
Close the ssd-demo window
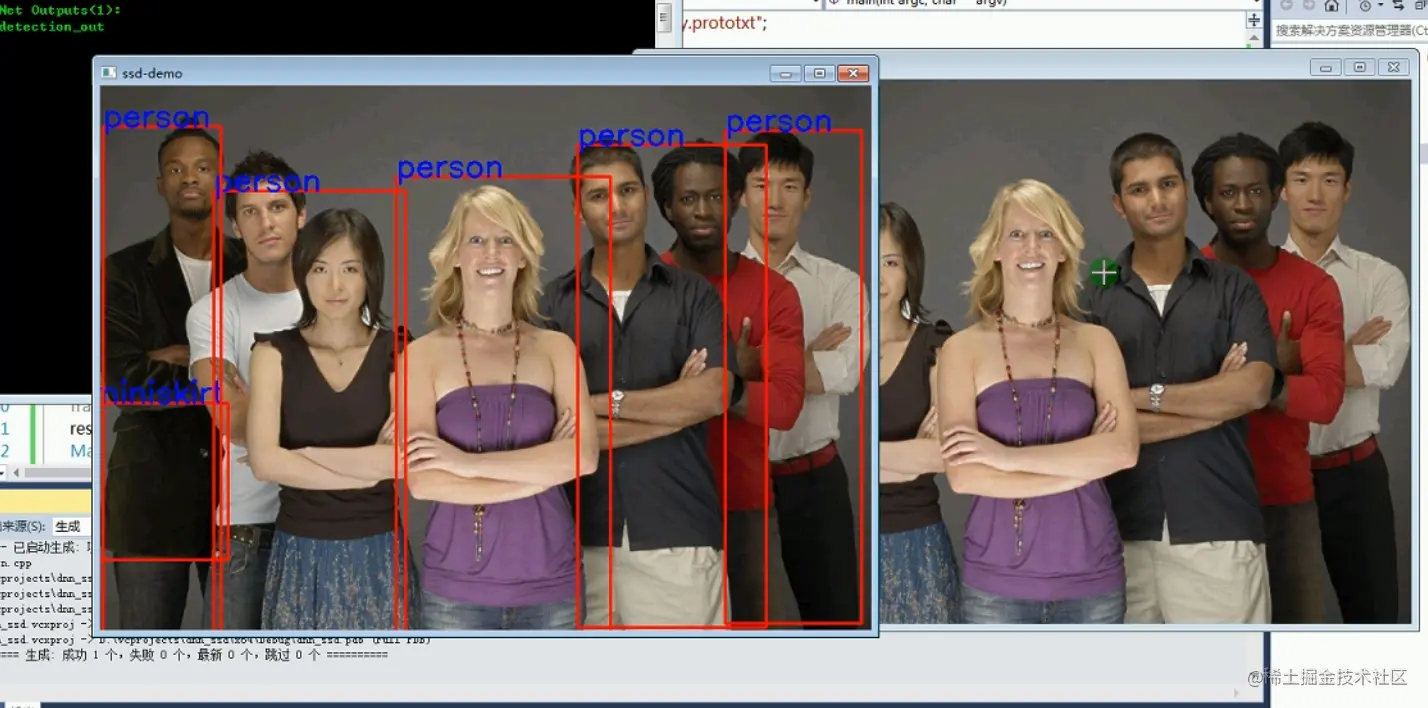852,73
